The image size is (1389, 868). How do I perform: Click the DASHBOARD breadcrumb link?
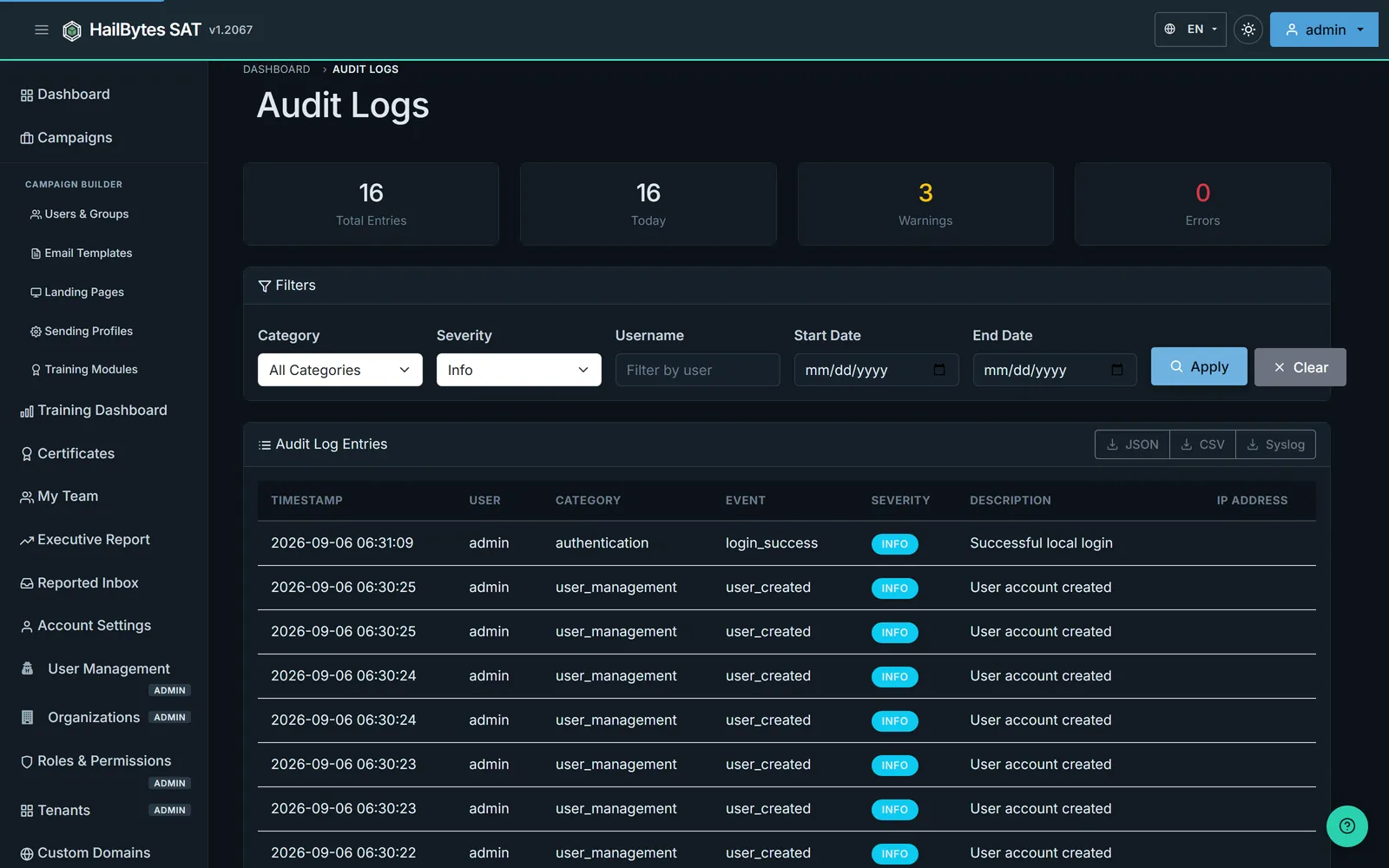[x=276, y=69]
